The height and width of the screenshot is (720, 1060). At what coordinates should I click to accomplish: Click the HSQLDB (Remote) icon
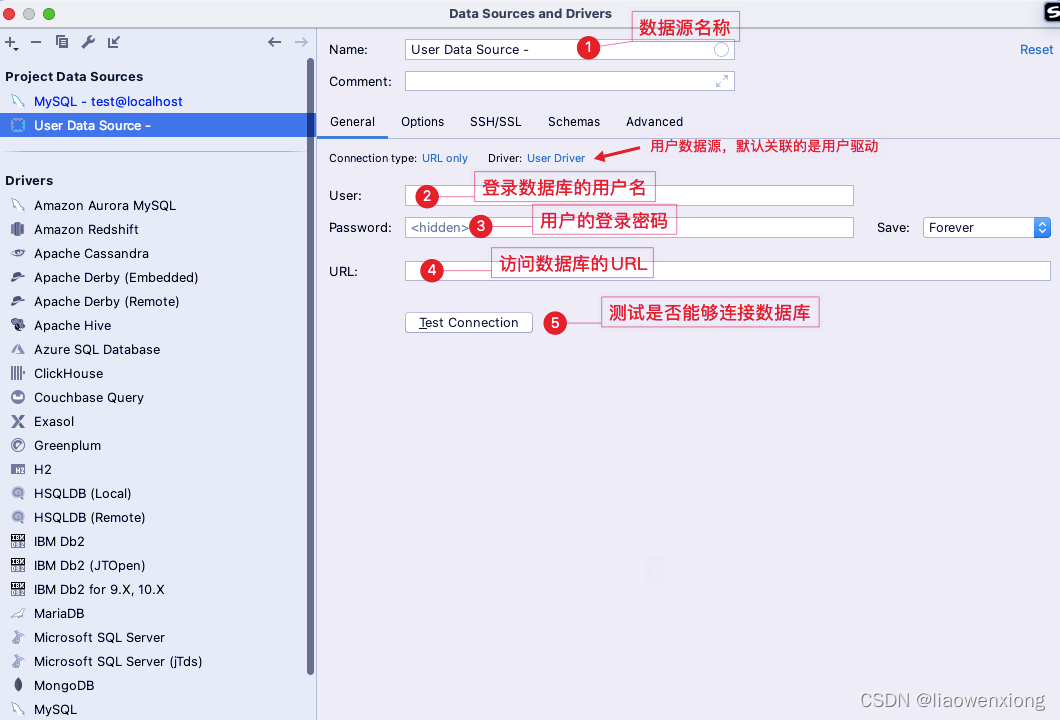click(18, 517)
